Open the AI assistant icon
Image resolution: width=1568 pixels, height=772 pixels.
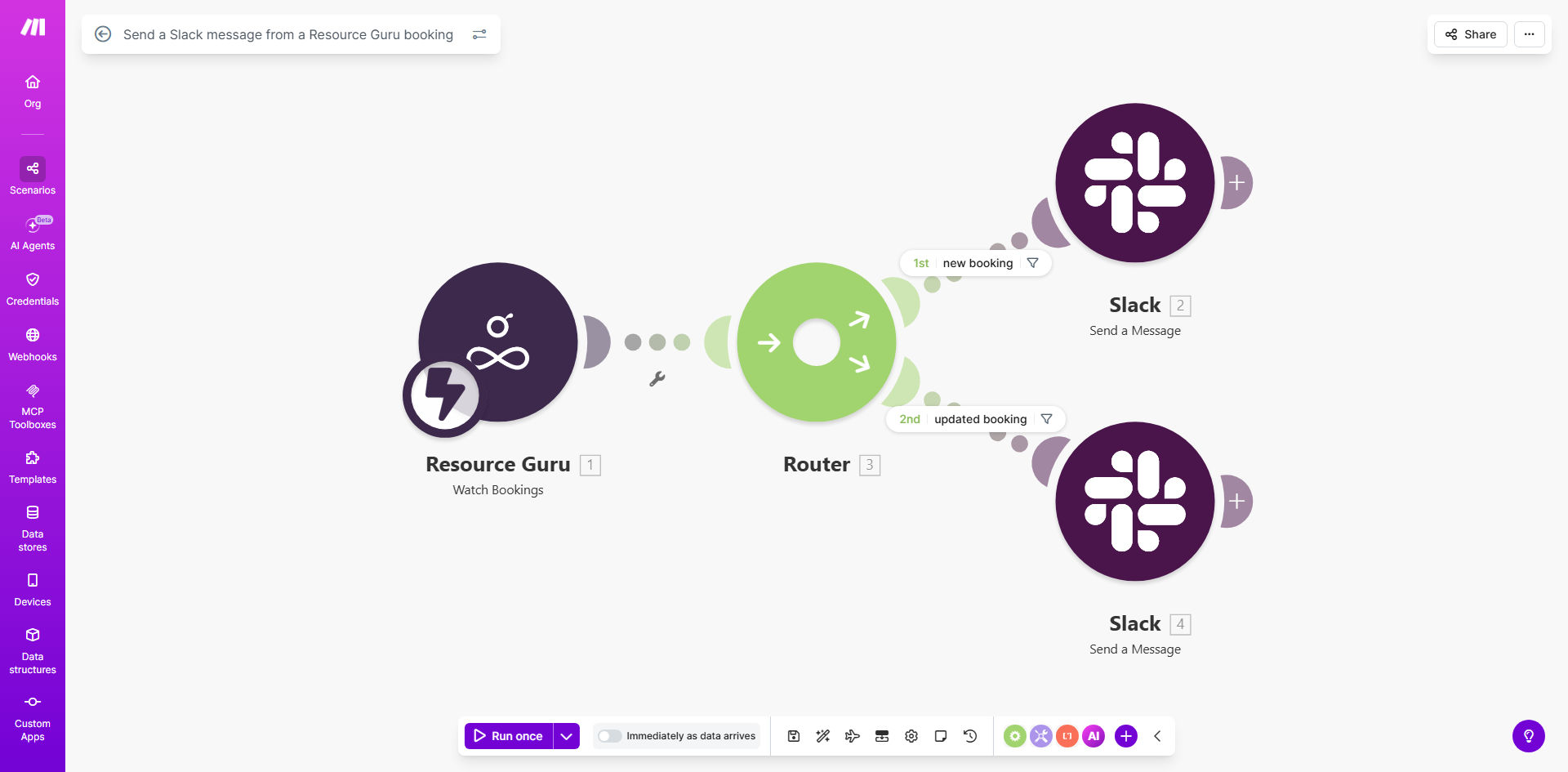pos(1093,736)
